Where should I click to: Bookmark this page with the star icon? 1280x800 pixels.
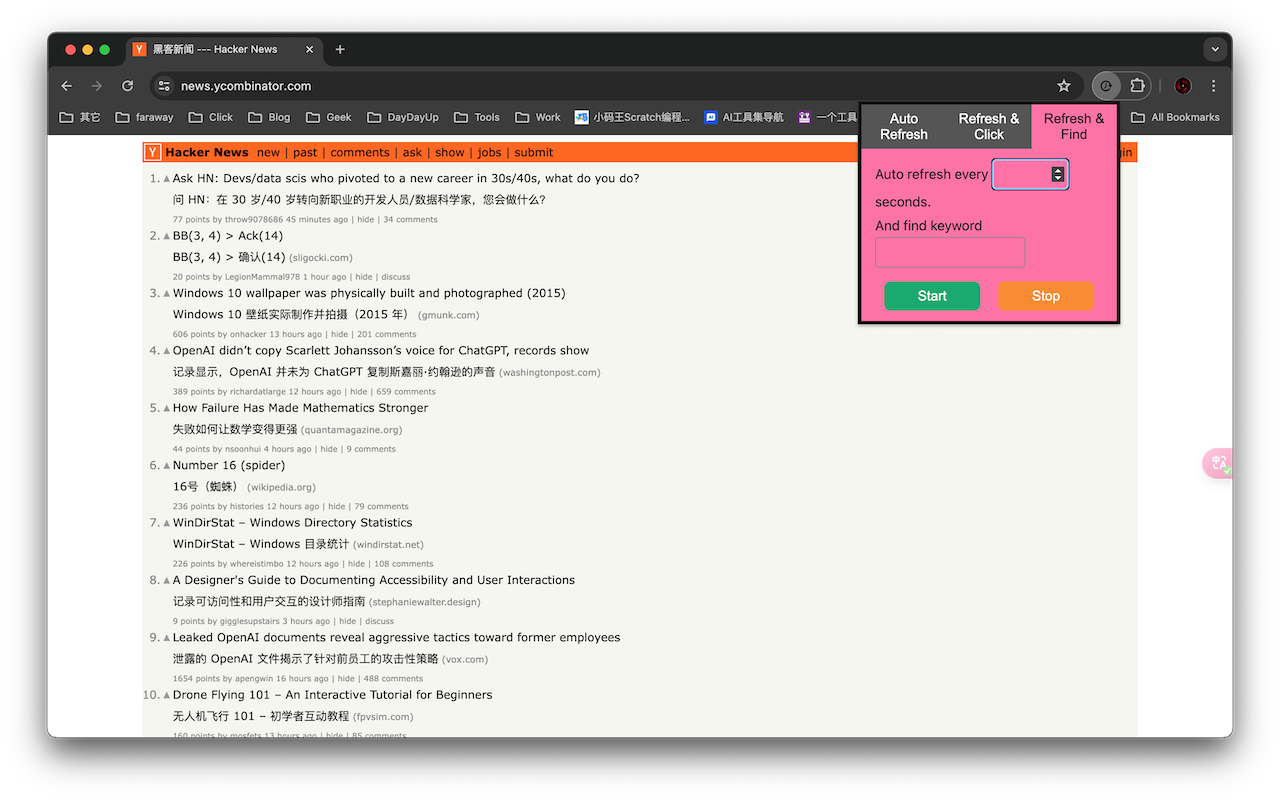coord(1064,86)
